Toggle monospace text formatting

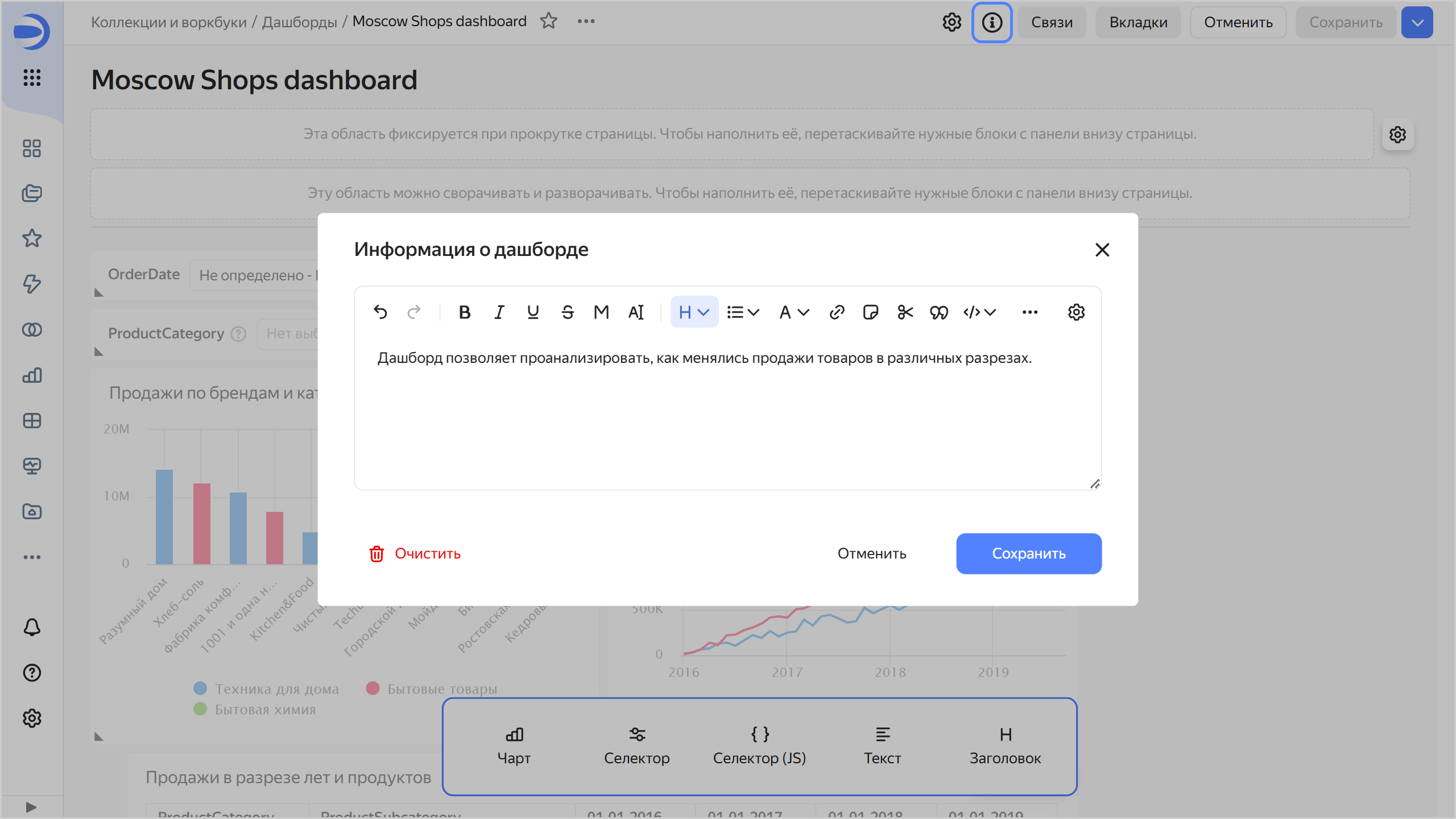(x=601, y=312)
